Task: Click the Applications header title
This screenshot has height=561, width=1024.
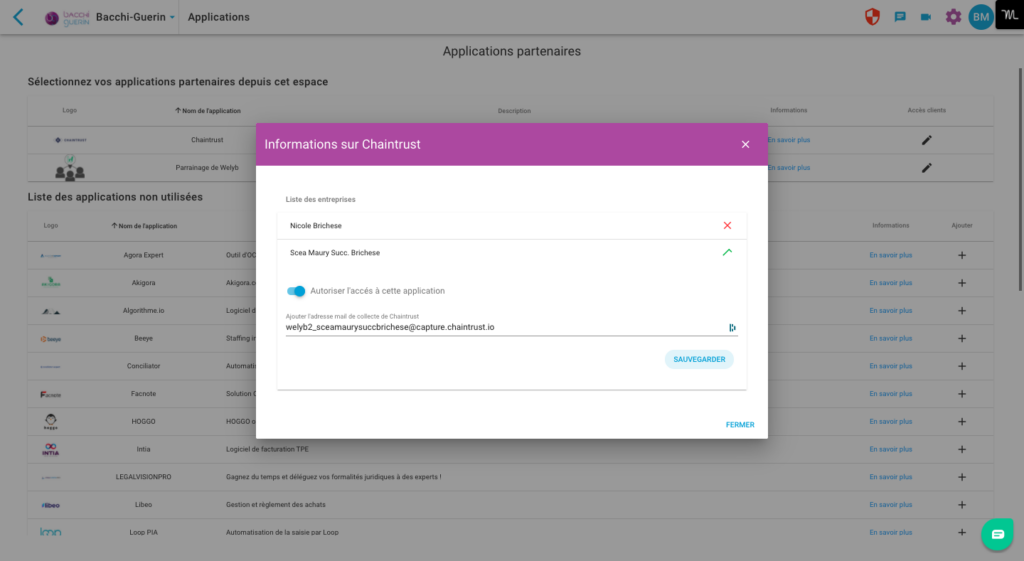Action: coord(219,17)
